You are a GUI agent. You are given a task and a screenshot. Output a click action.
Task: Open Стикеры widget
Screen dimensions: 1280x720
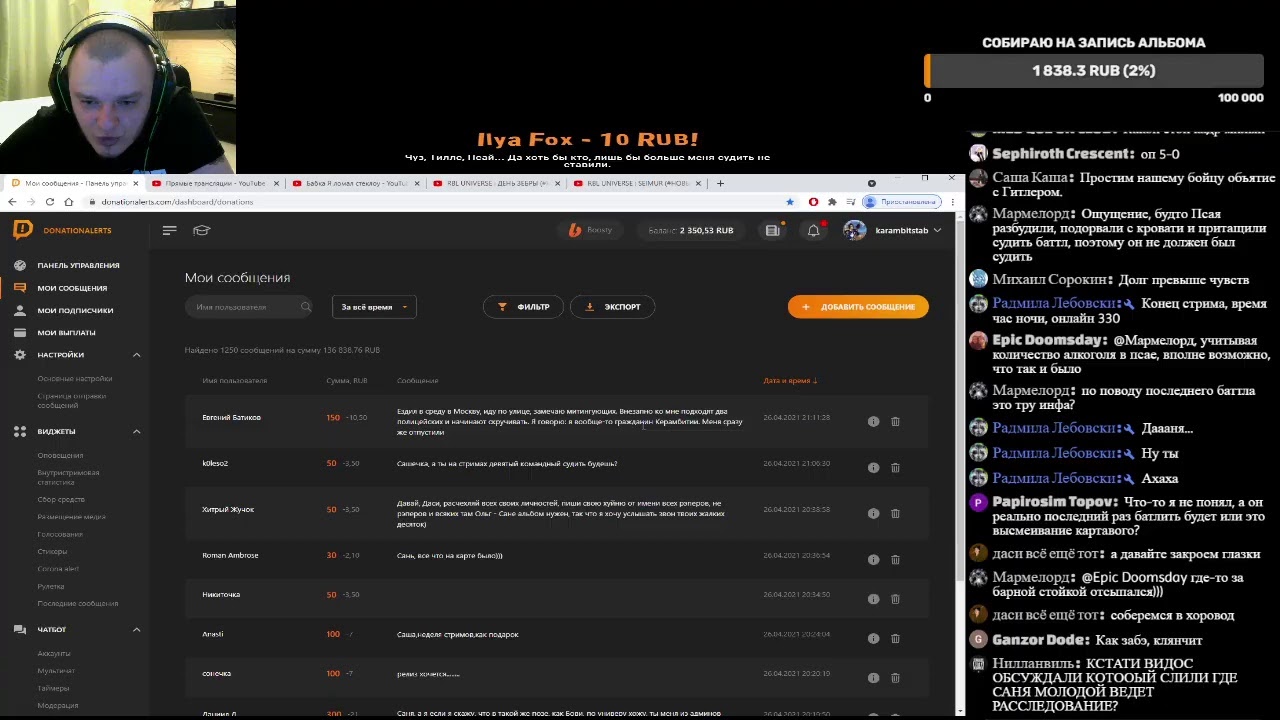pos(52,551)
